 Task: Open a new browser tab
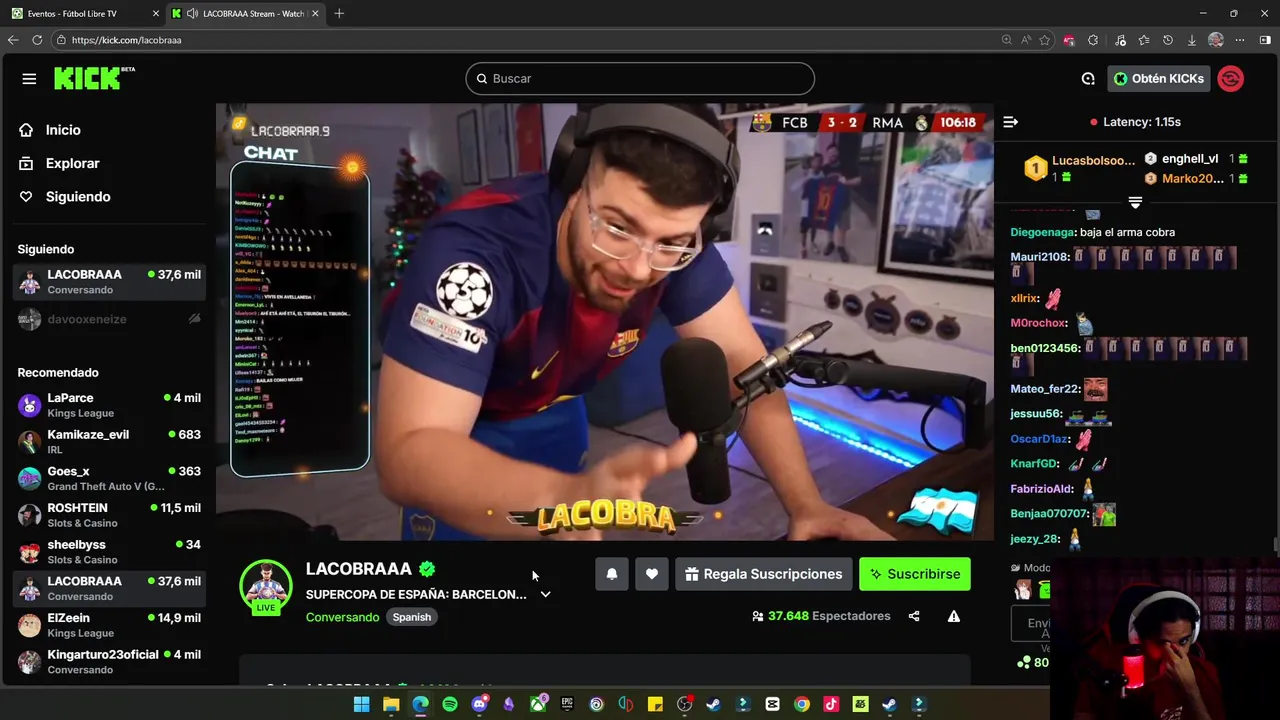click(x=339, y=14)
